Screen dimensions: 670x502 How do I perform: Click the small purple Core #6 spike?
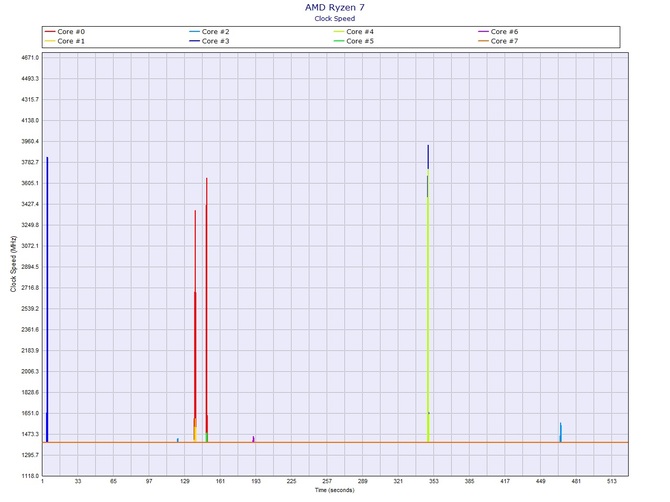[253, 439]
